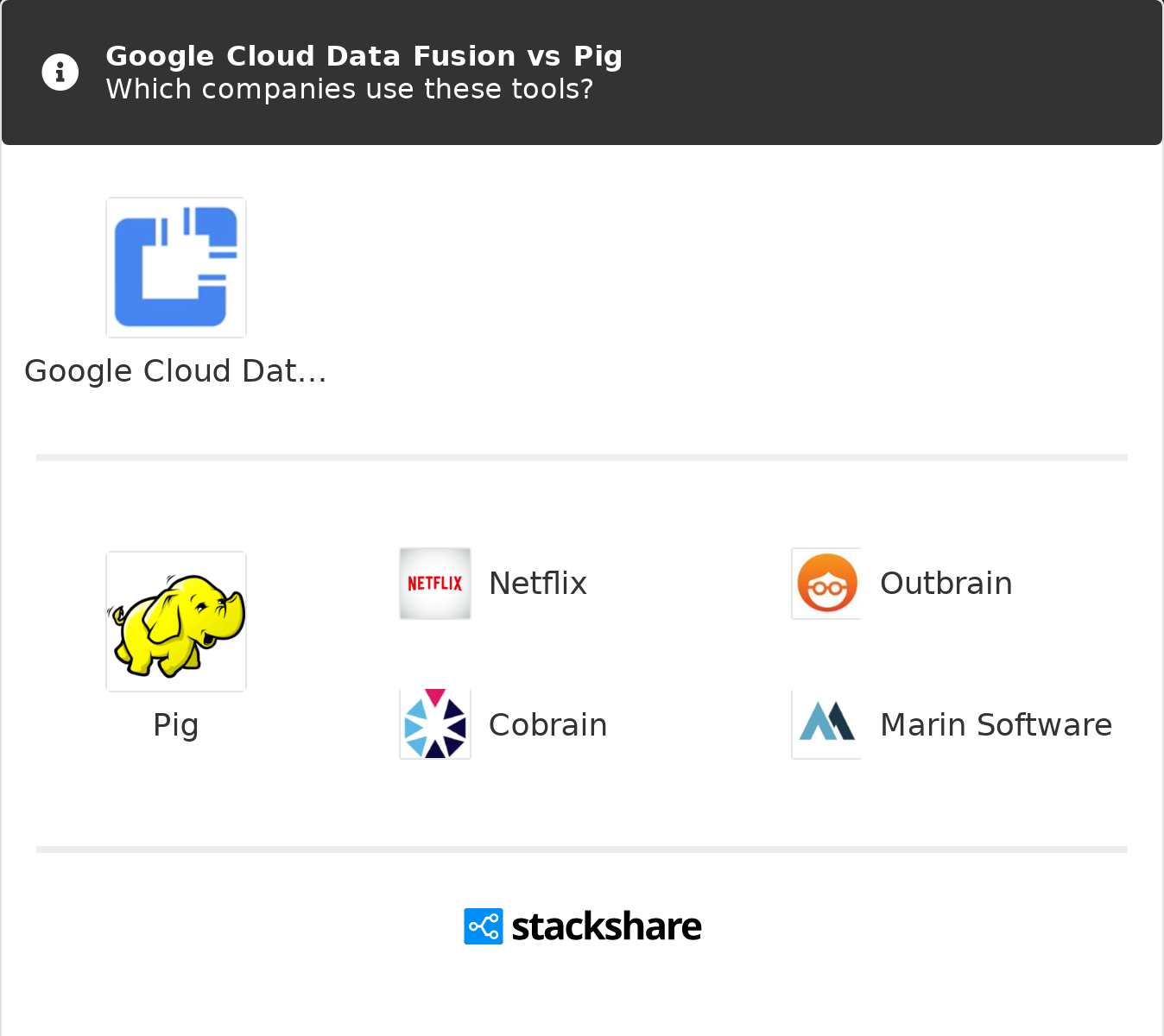Open the Netflix company link
1164x1036 pixels.
pos(537,584)
